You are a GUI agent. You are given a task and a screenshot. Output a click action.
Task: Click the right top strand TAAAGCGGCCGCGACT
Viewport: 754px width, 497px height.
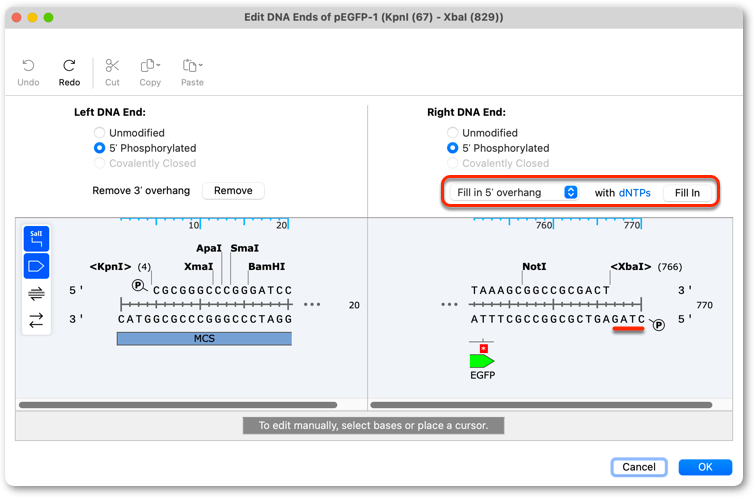click(x=540, y=291)
